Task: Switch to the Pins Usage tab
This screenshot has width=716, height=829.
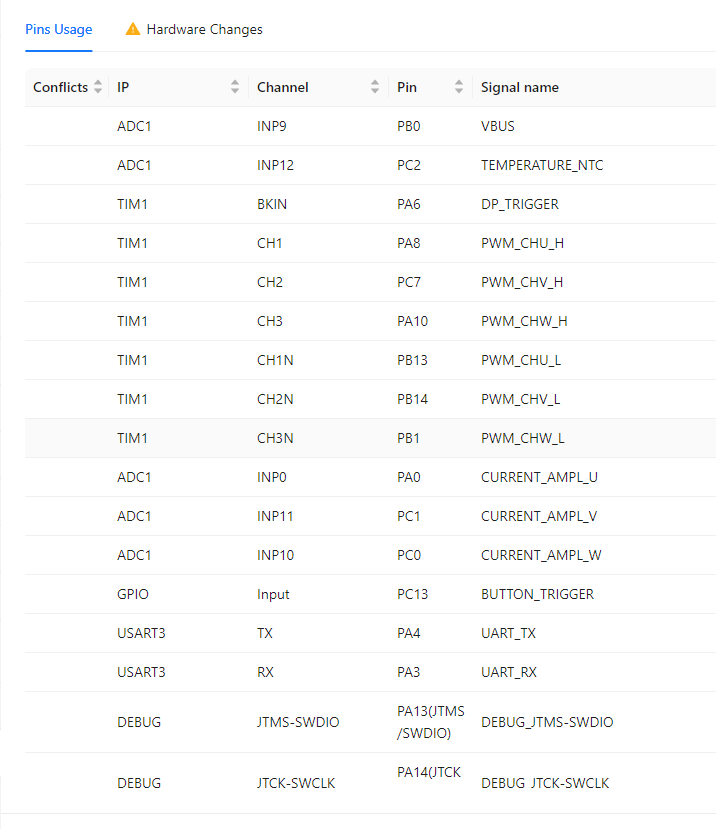Action: point(58,29)
